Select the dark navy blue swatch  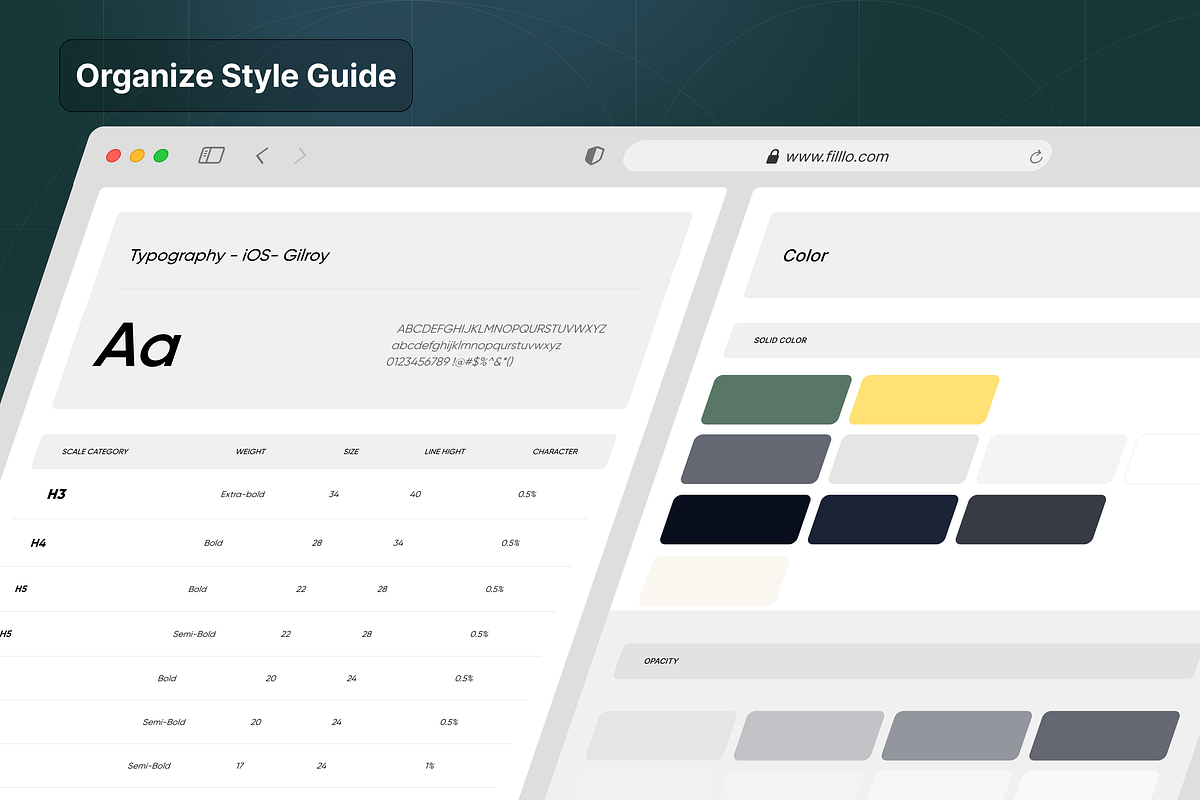(883, 519)
